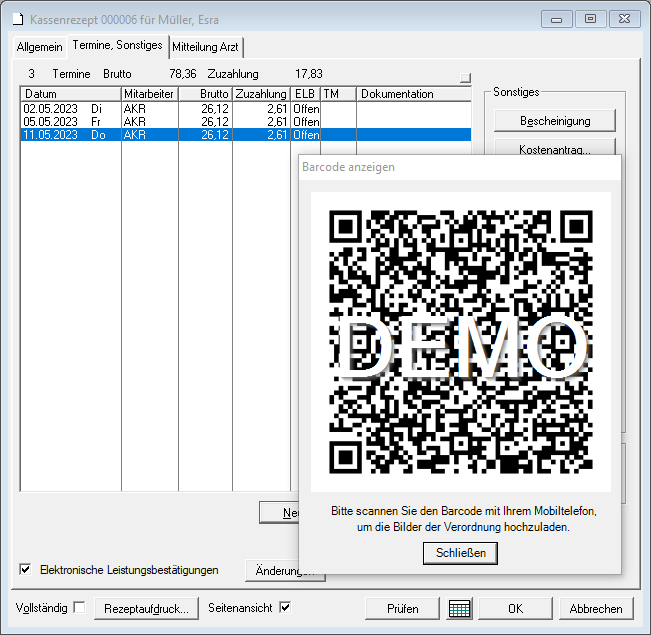
Task: Toggle Elektronische Leistungsbestätigungen checkbox
Action: (x=25, y=569)
